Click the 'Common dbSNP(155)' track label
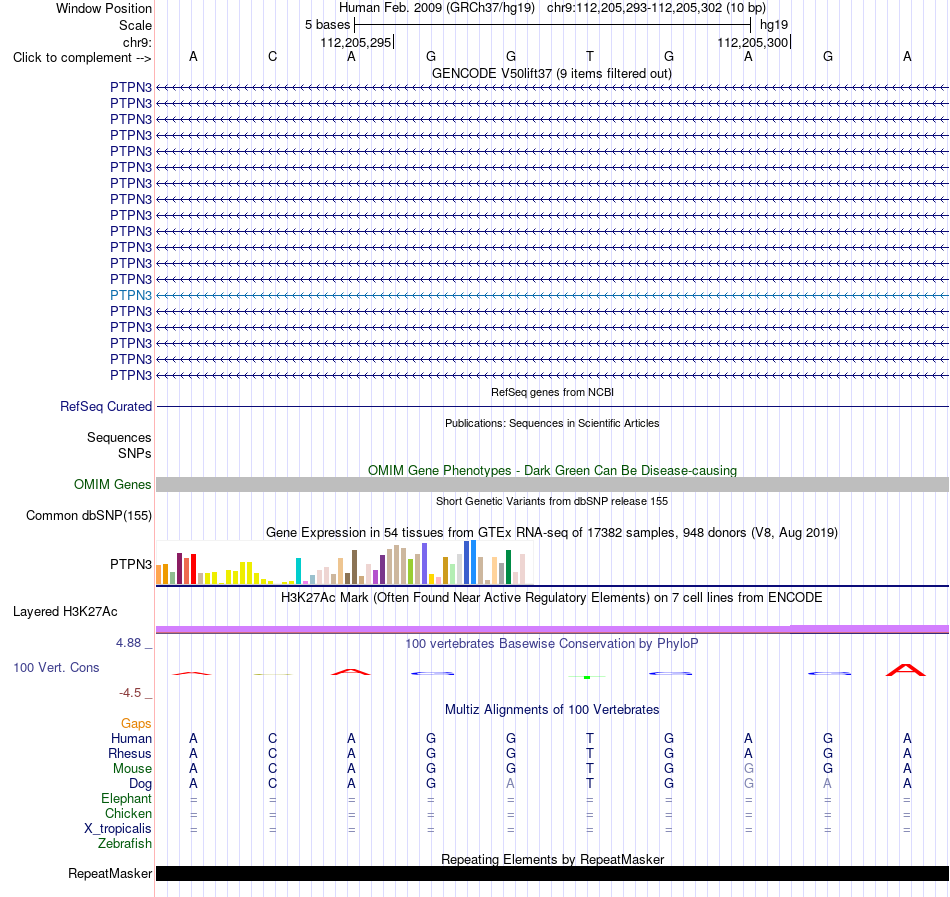950x897 pixels. coord(88,515)
